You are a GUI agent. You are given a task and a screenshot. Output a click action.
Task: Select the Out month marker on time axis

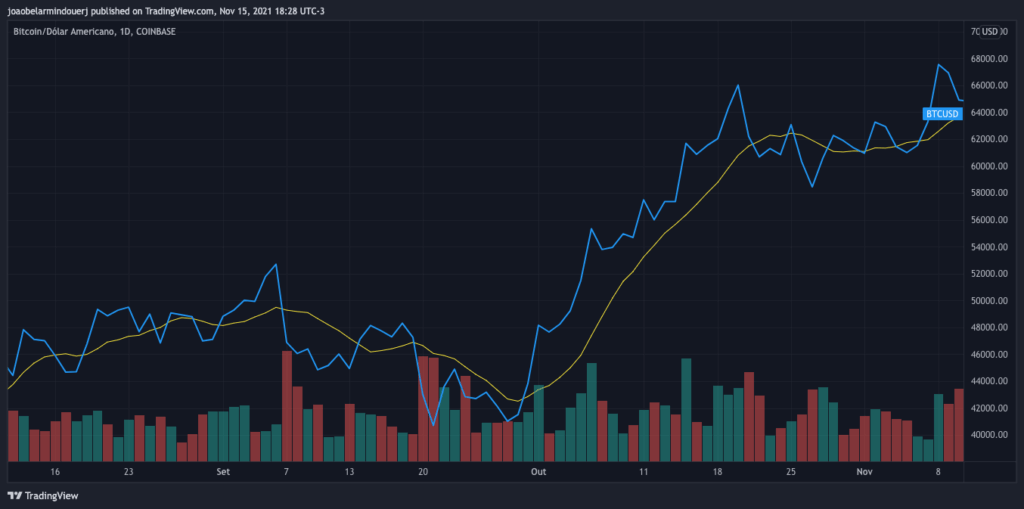coord(539,471)
